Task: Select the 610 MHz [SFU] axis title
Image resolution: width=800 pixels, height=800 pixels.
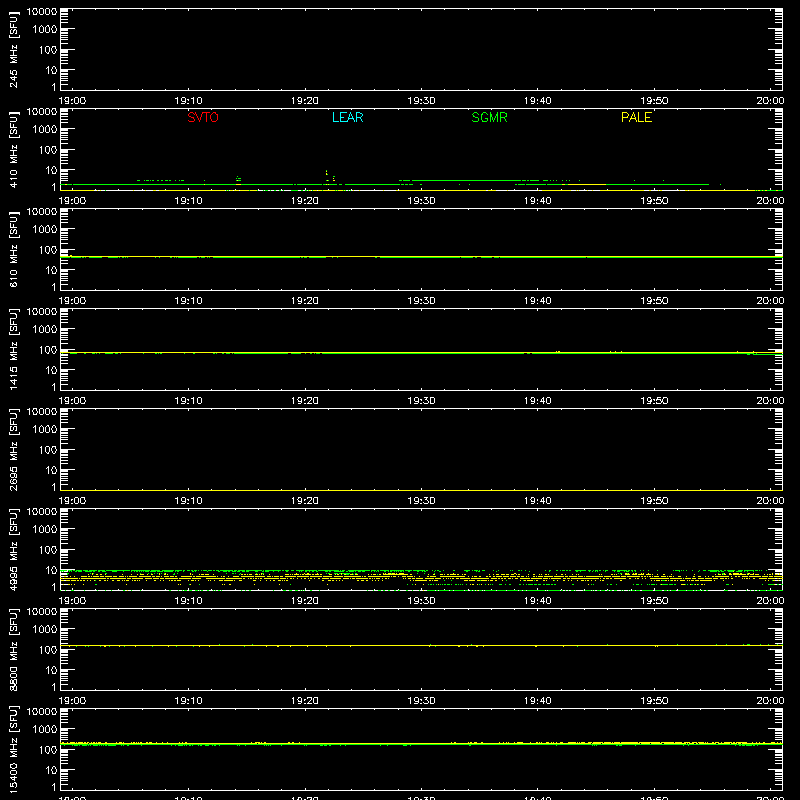Action: (13, 249)
